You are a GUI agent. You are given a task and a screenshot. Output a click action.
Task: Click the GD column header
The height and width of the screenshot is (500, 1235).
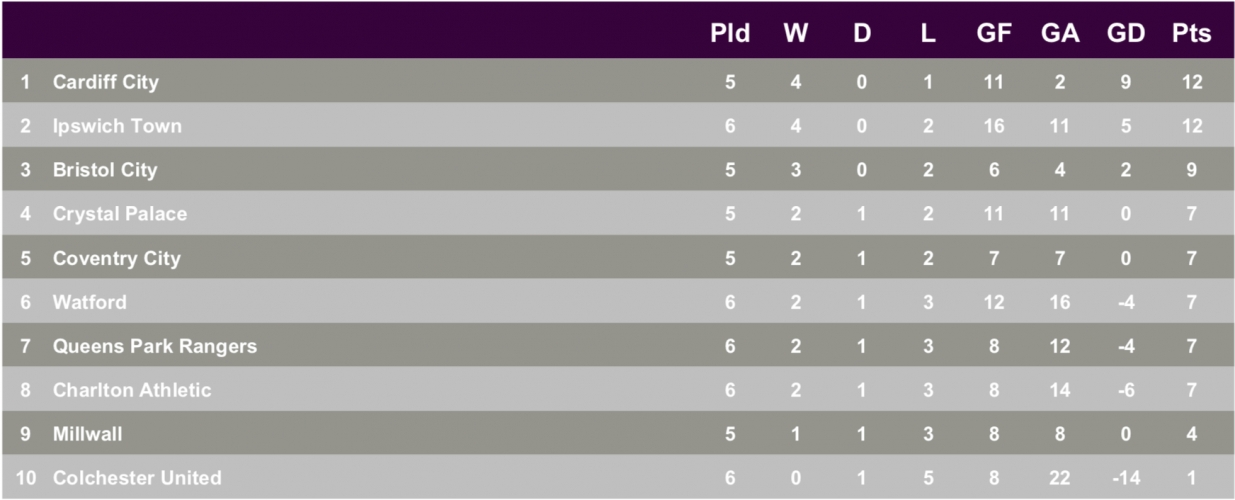coord(1126,33)
